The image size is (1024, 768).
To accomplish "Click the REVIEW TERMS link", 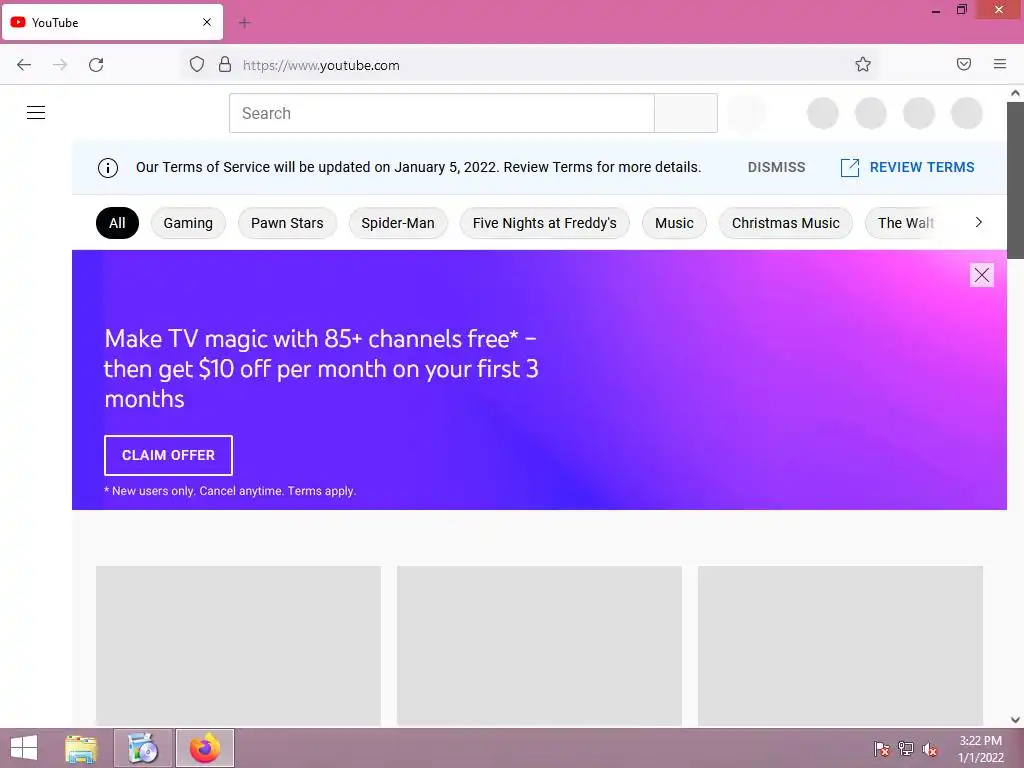I will point(922,167).
